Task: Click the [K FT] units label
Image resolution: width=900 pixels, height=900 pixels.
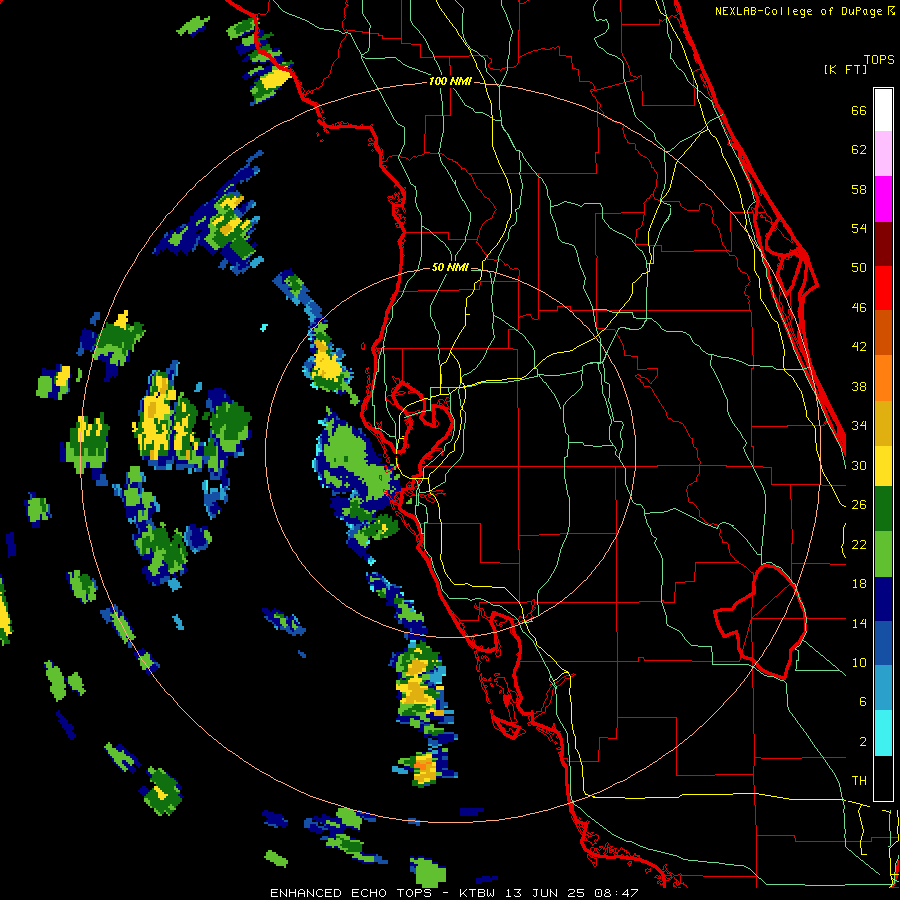Action: click(845, 69)
